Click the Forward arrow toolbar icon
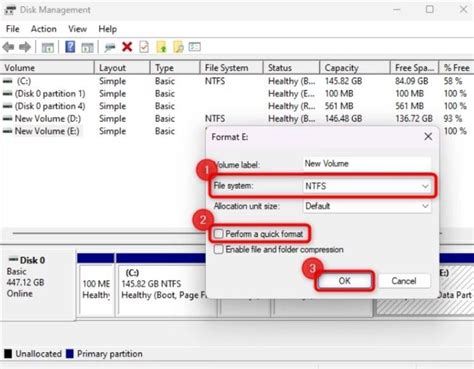This screenshot has width=474, height=369. [25, 47]
